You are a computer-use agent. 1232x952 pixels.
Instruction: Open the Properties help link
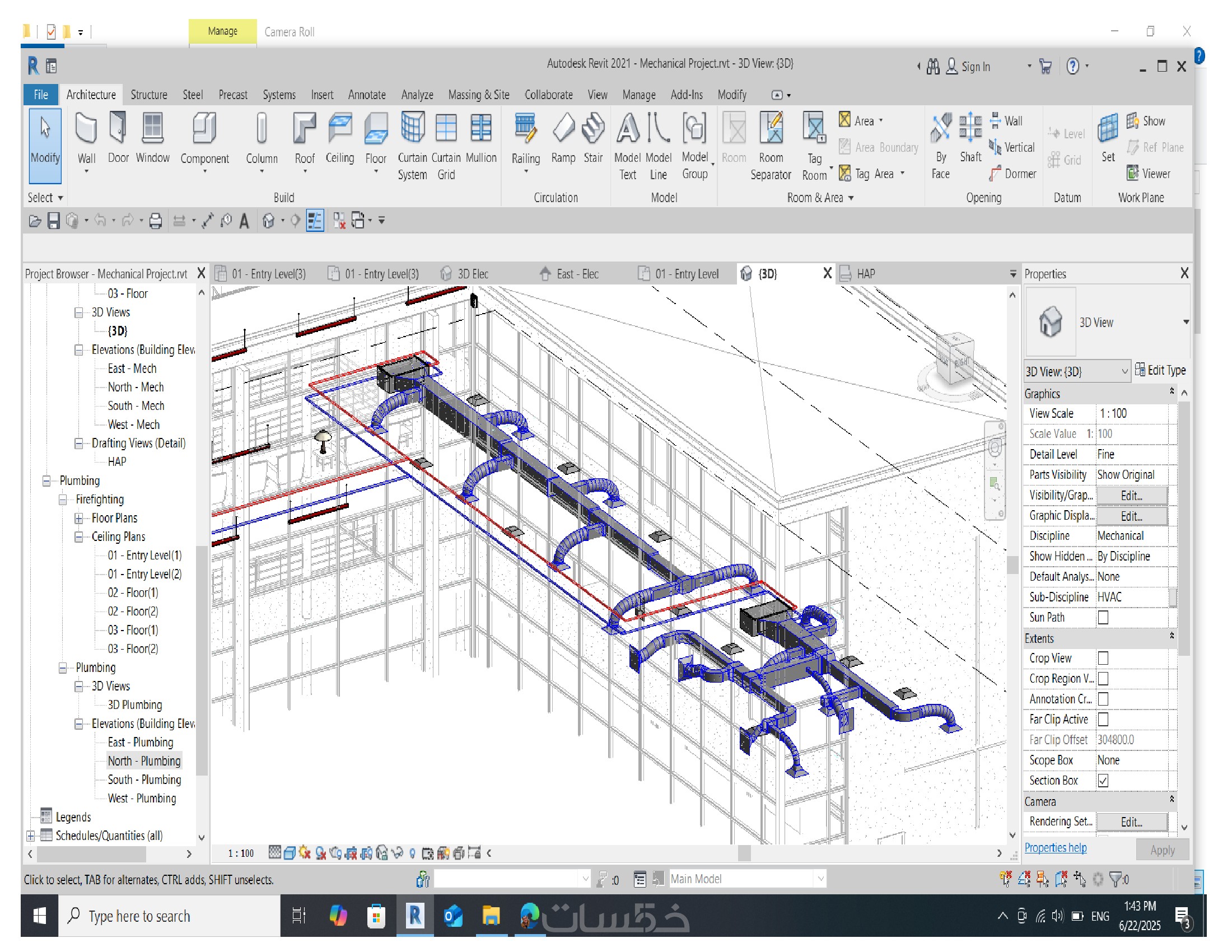tap(1055, 847)
